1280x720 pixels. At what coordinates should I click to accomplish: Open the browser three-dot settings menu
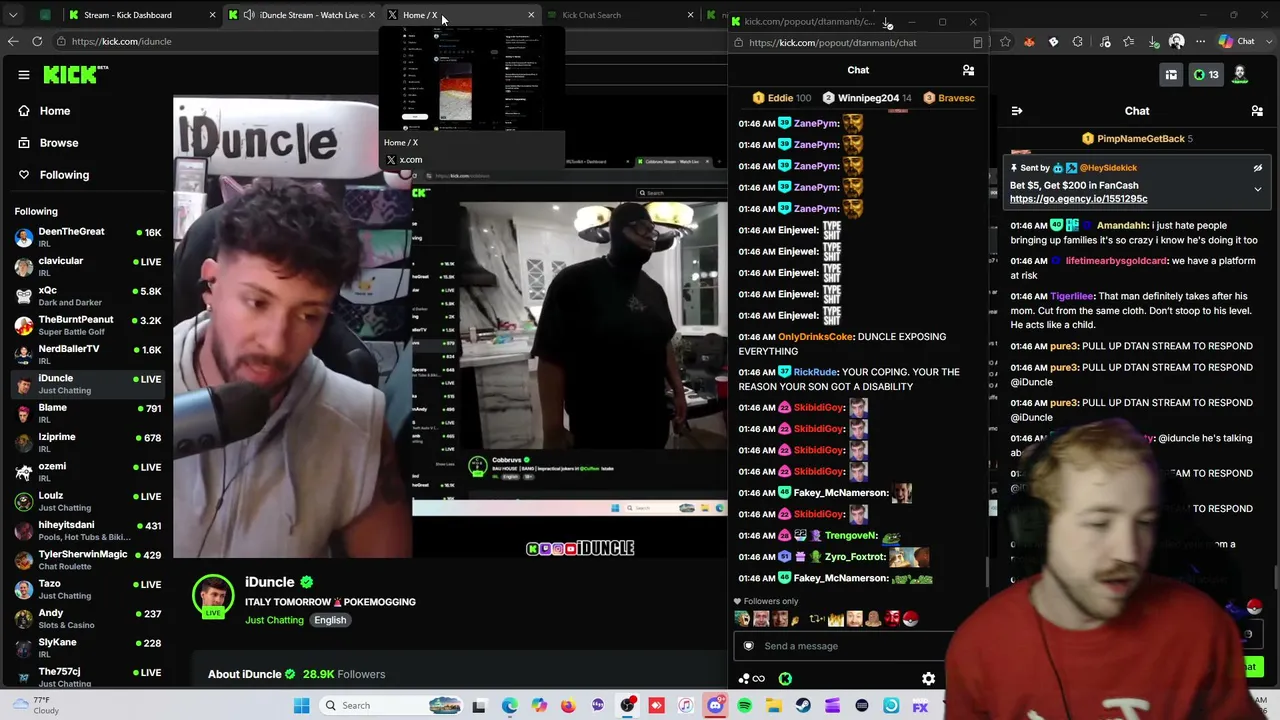[x=1199, y=42]
